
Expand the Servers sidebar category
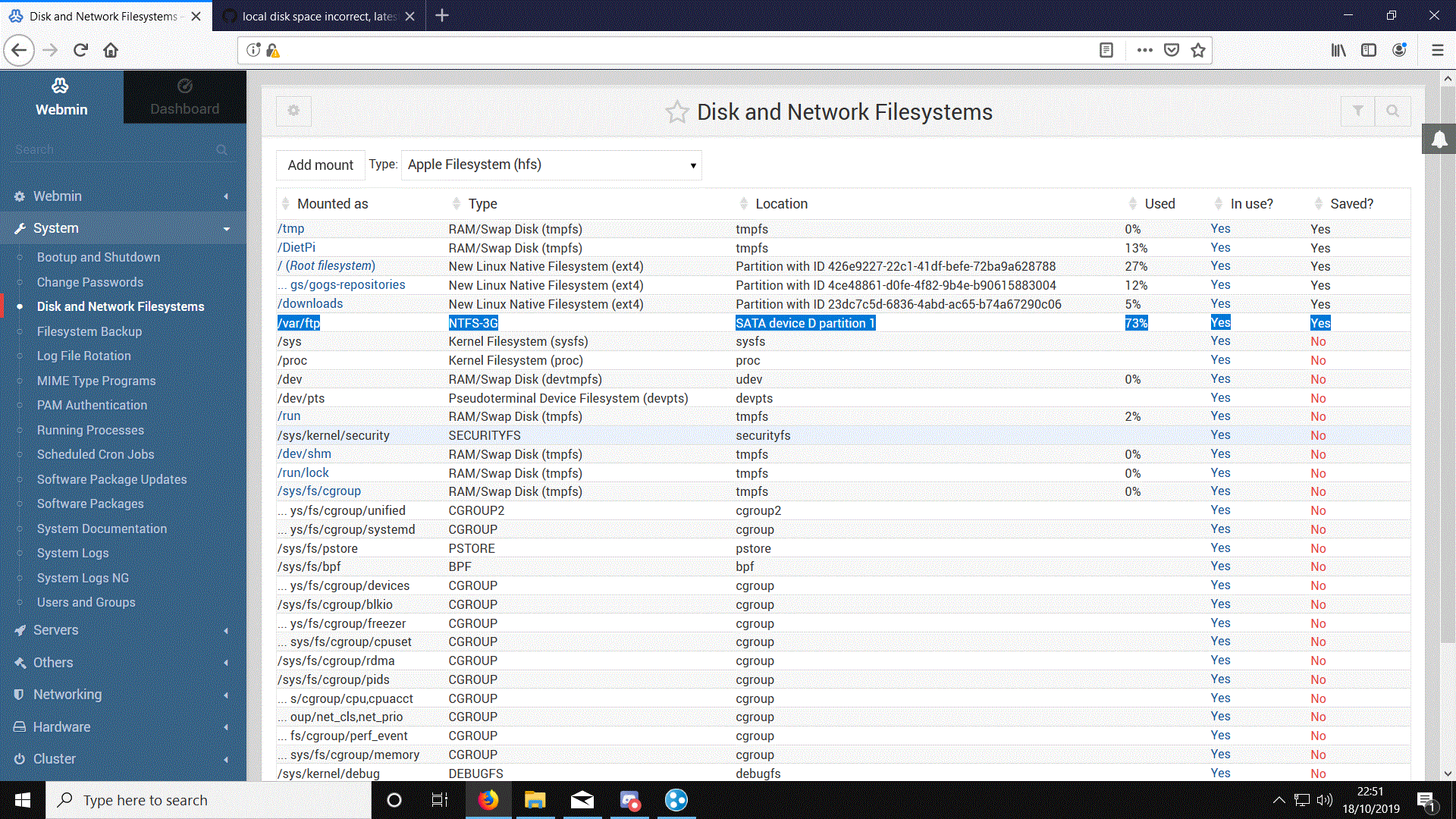coord(123,630)
